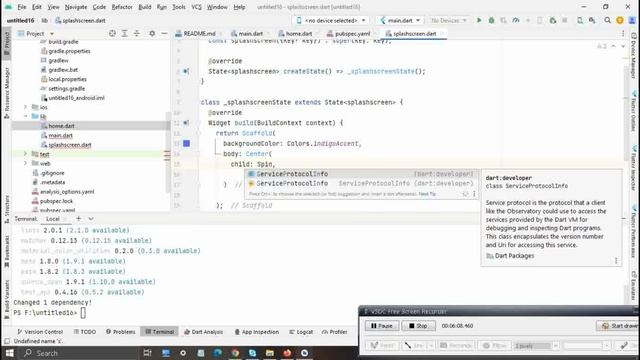Open Build Variants side tab
640x360 pixels.
(x=7, y=299)
